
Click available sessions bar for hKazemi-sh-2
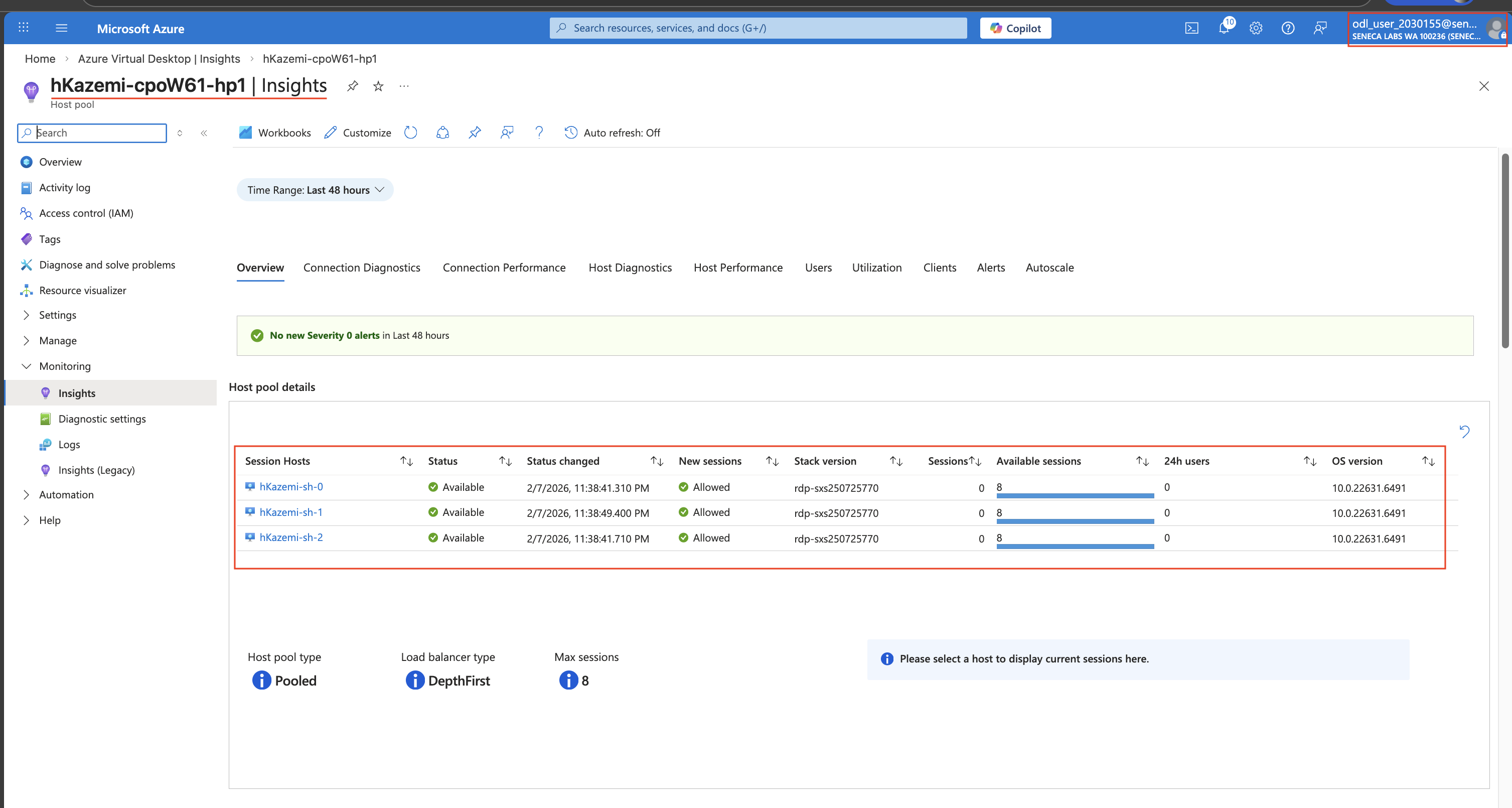(1075, 546)
